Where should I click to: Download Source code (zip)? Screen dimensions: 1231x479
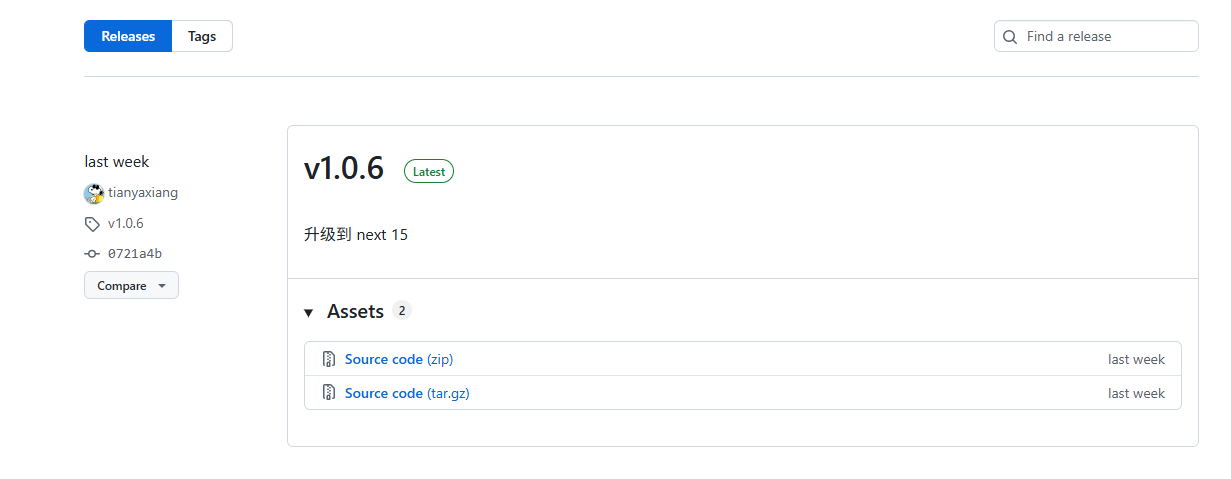[399, 359]
